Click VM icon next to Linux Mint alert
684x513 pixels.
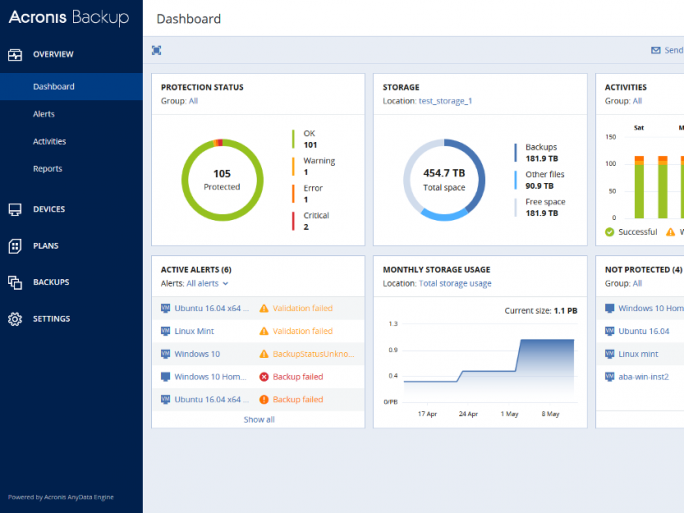[x=165, y=331]
